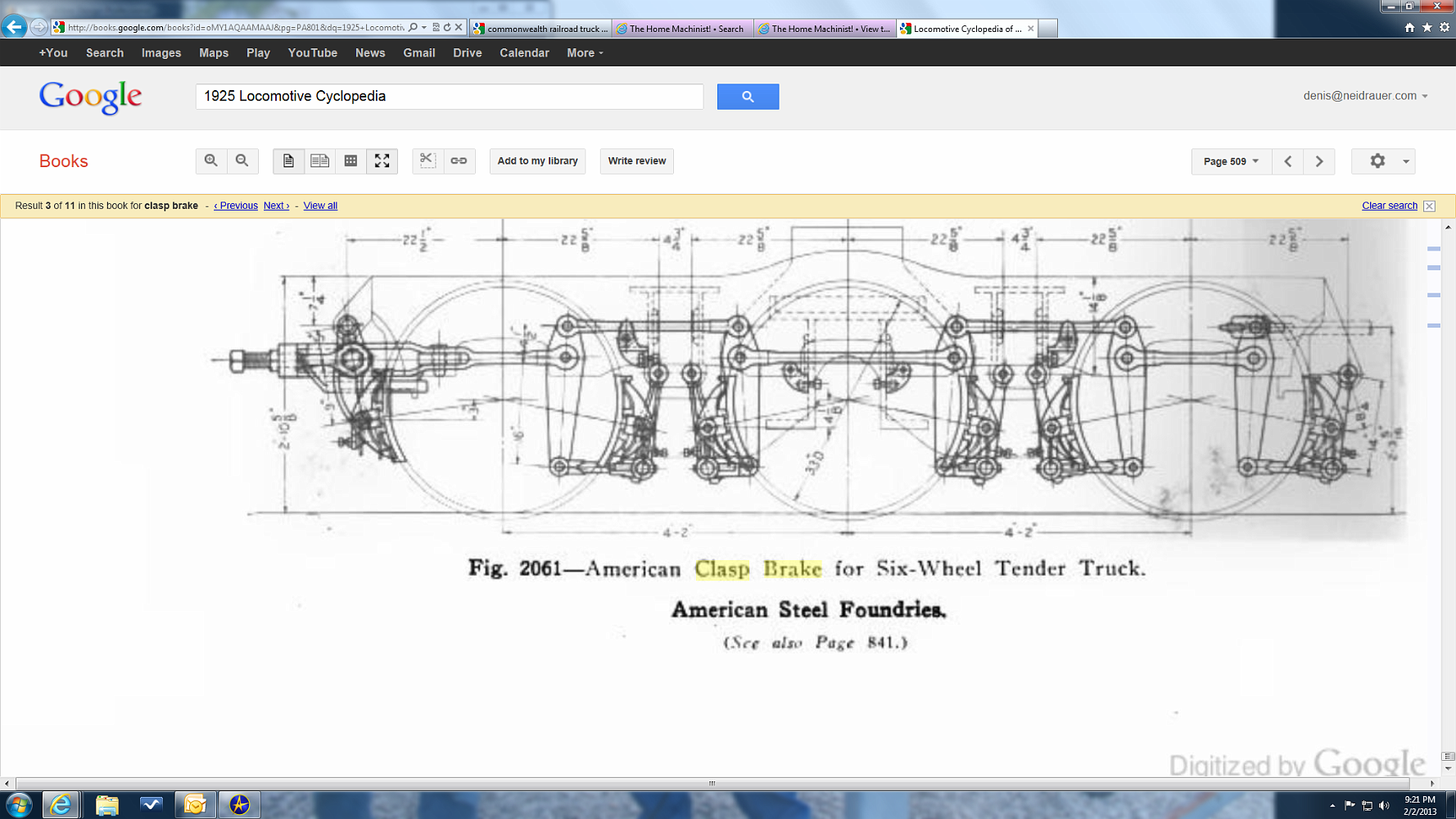Zoom out on the book page

click(242, 161)
